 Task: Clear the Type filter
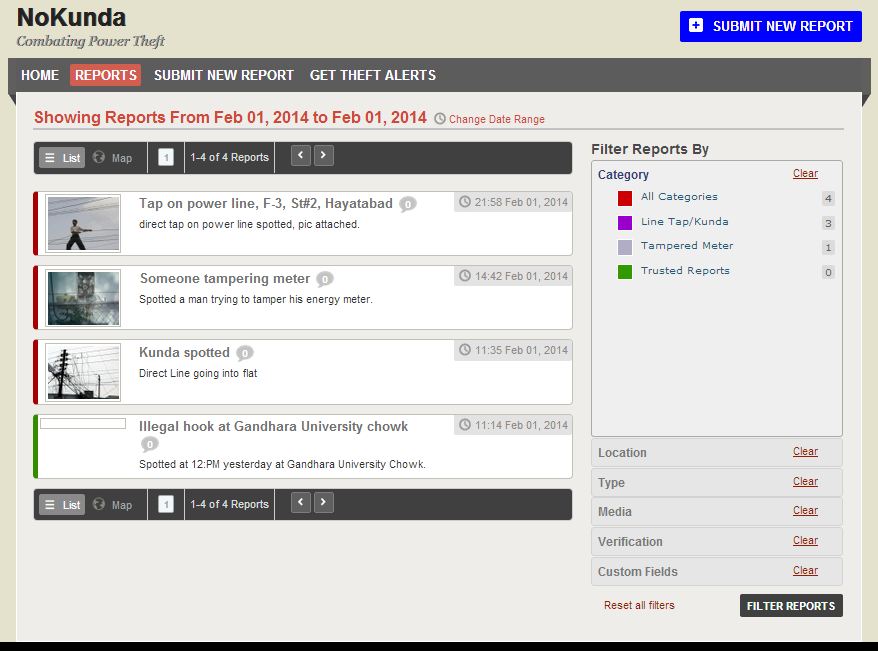805,481
